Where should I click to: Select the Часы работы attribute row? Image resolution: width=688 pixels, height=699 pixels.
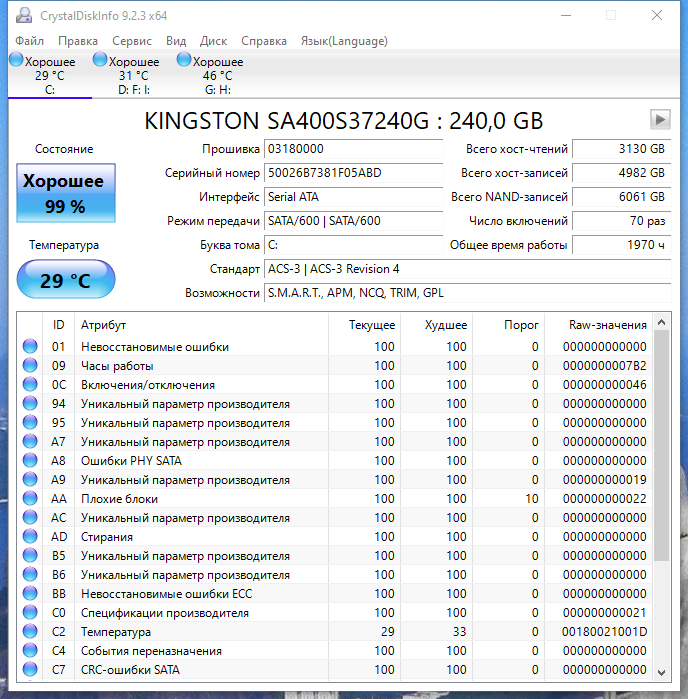click(x=200, y=366)
